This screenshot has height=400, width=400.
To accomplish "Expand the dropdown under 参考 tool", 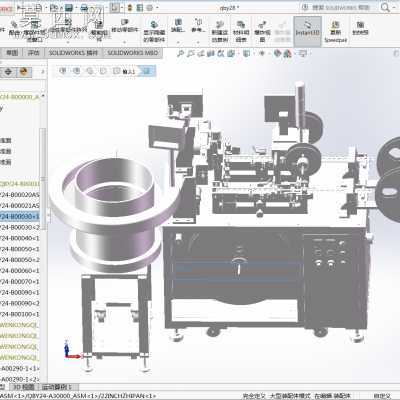I will tap(198, 42).
